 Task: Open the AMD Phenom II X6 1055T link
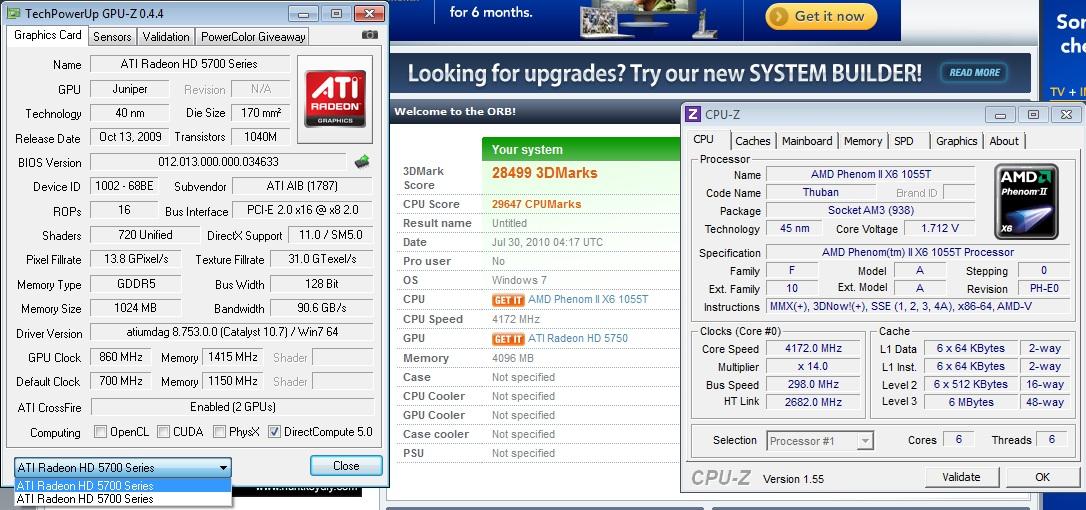[x=588, y=299]
